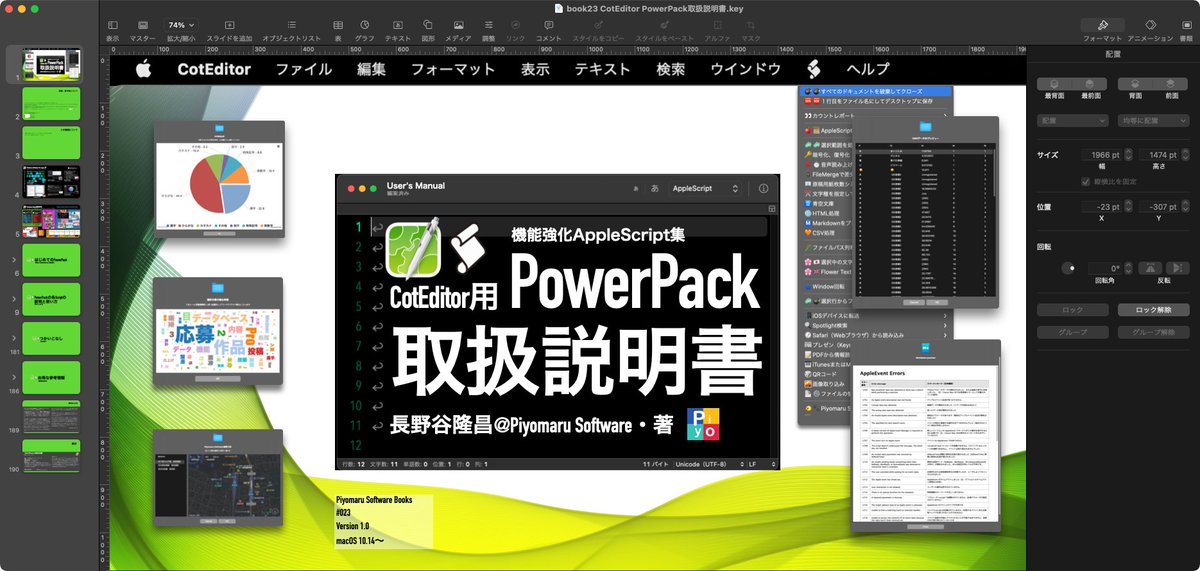
Task: Expand the slide group at slide 186
Action: (x=13, y=377)
